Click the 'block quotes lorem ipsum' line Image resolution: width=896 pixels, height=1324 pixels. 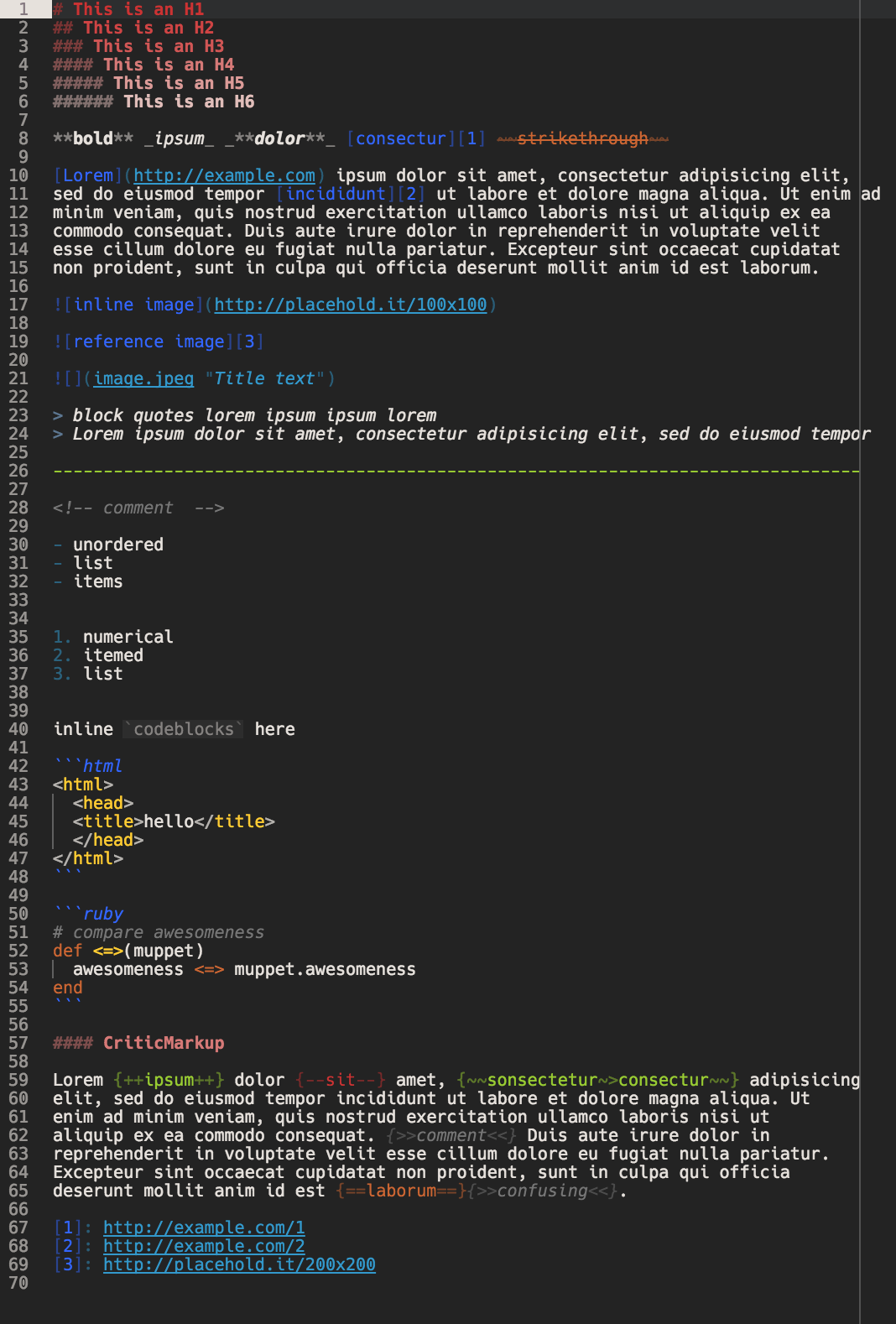pos(245,415)
